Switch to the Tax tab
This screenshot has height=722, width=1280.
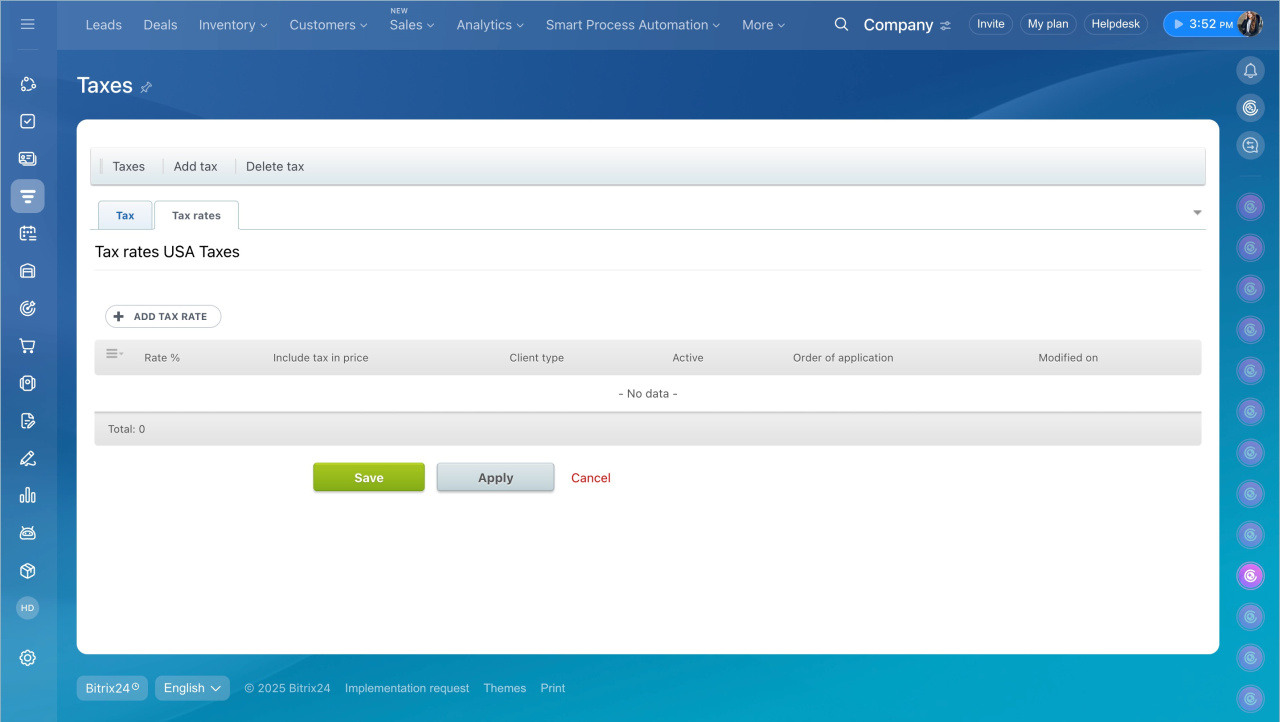pyautogui.click(x=125, y=215)
